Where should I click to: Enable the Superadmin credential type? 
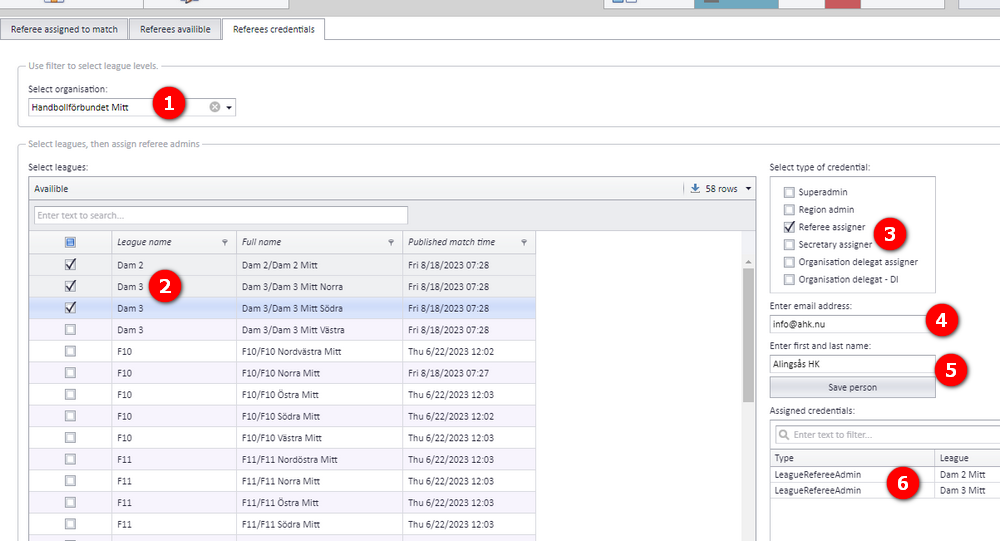click(x=789, y=192)
